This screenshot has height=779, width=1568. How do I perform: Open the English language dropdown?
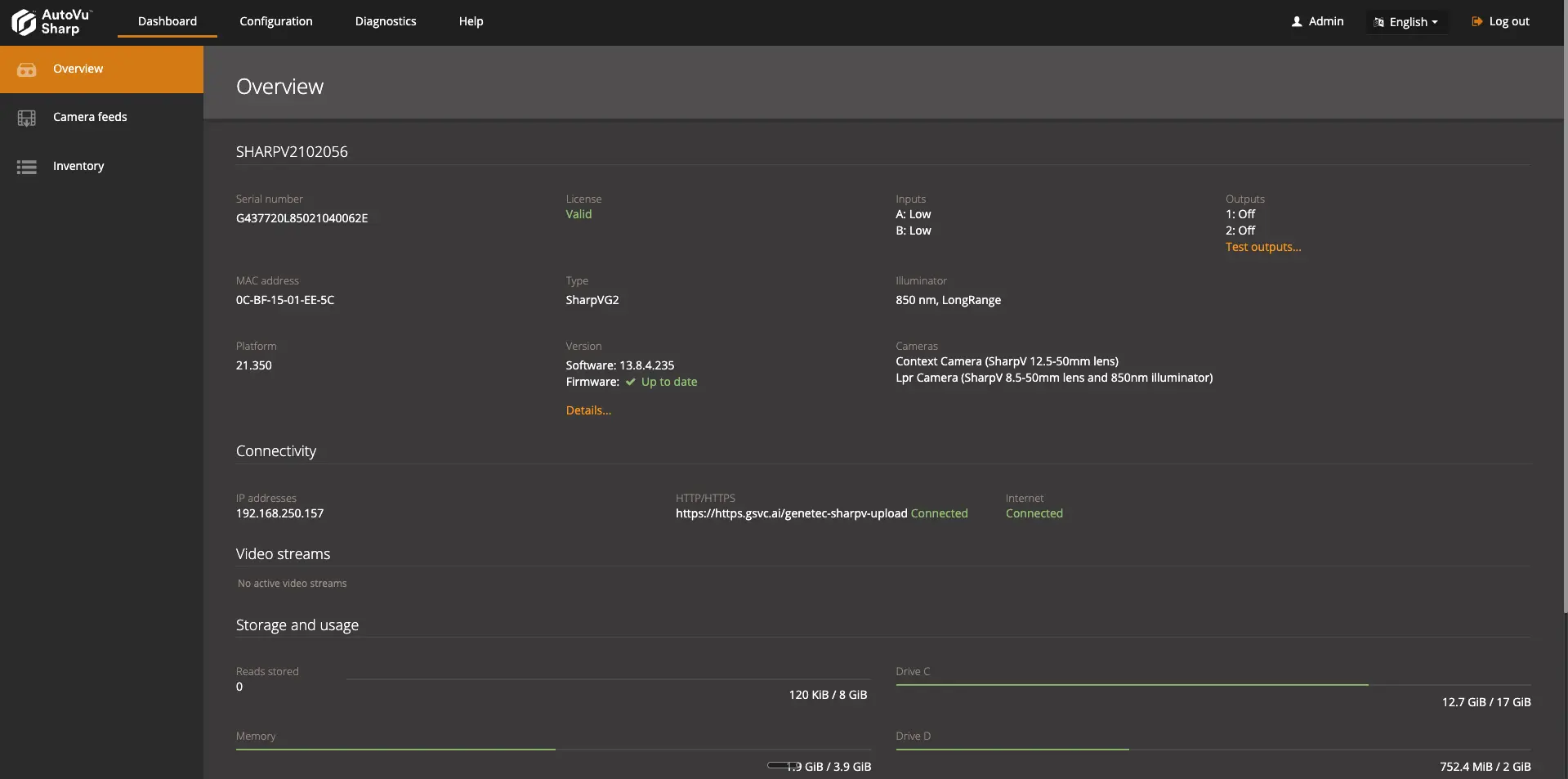(x=1406, y=22)
